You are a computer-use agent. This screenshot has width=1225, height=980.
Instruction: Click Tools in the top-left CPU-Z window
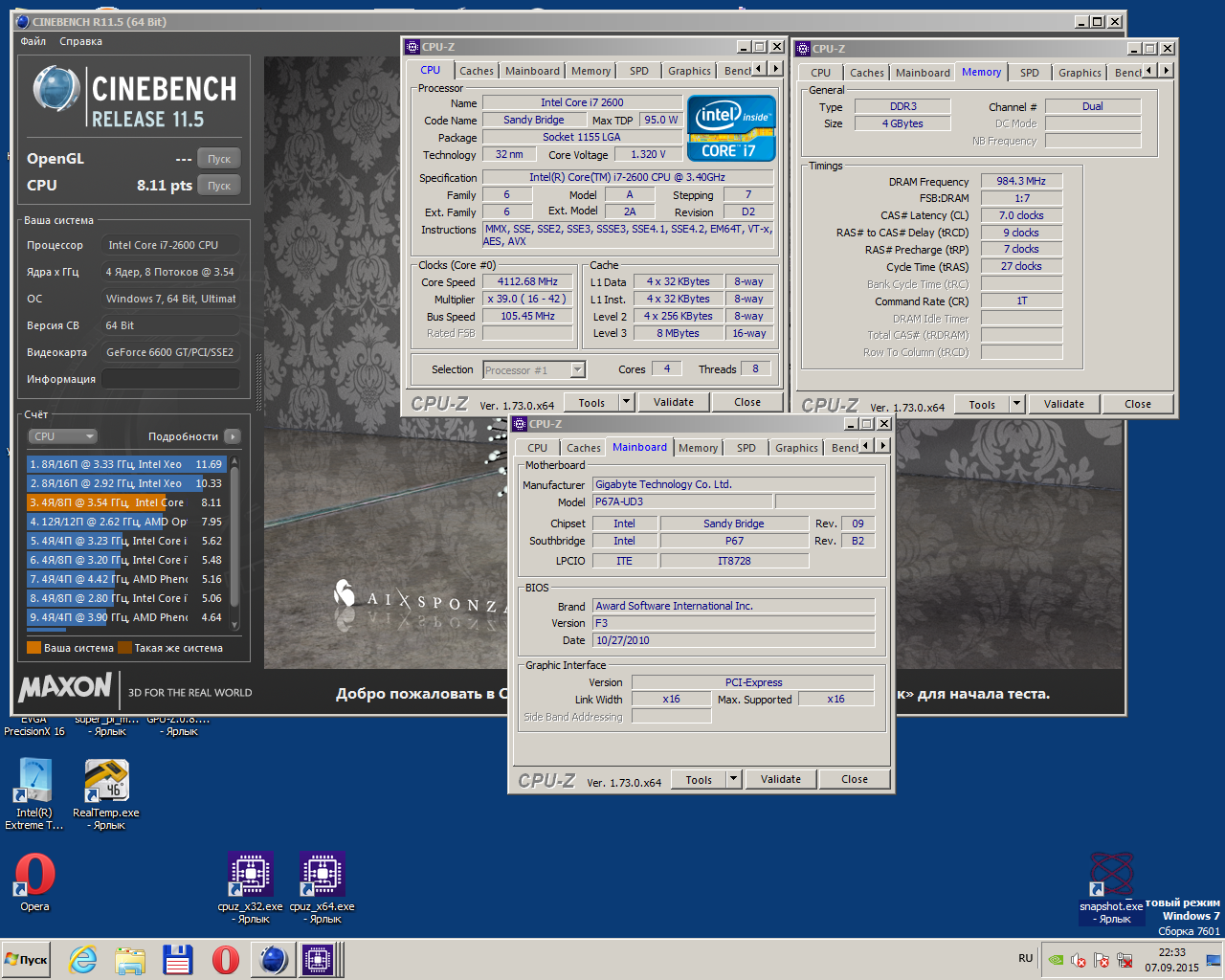[x=591, y=403]
